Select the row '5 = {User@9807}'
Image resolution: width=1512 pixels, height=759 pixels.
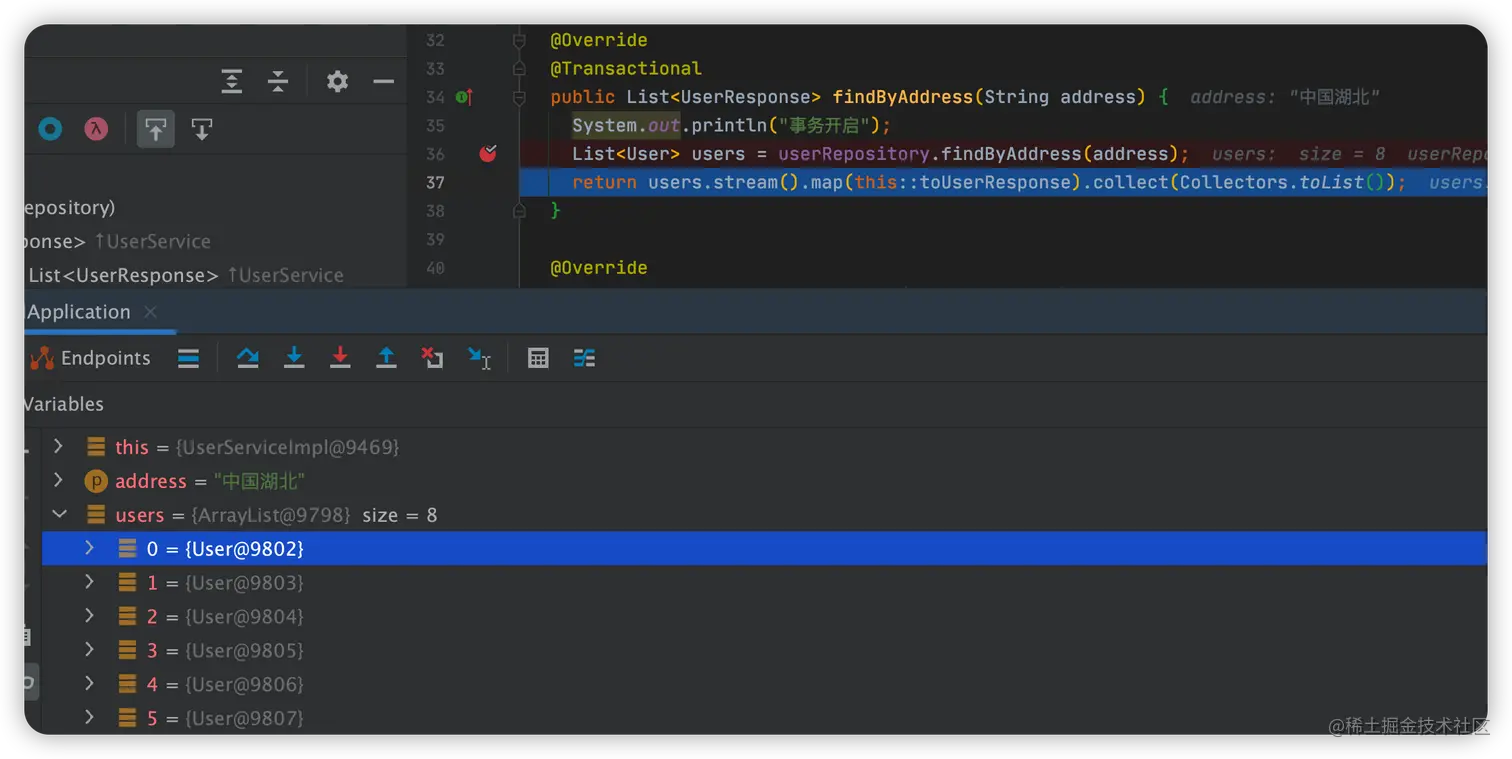(764, 717)
